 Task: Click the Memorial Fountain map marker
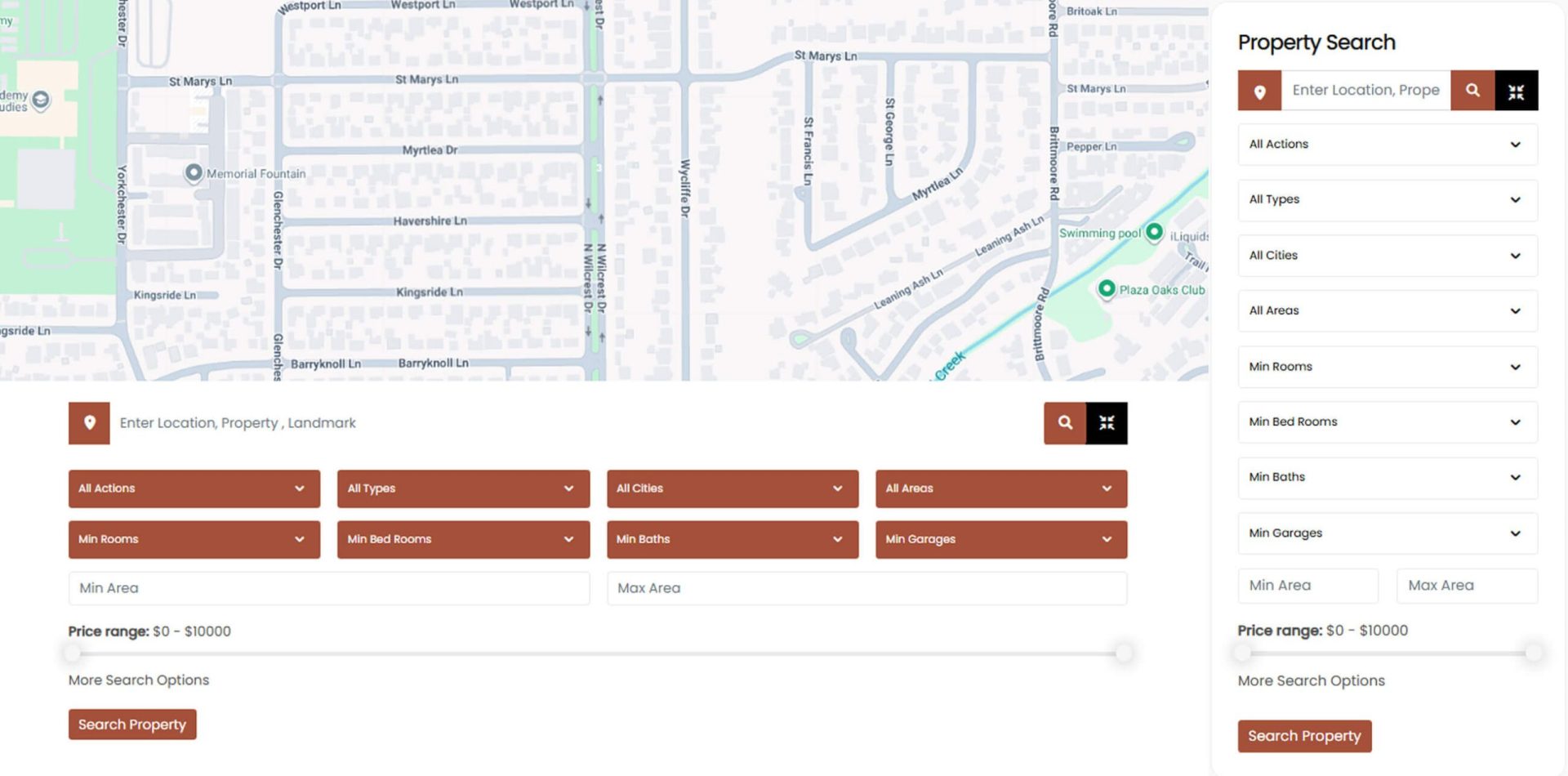point(194,172)
